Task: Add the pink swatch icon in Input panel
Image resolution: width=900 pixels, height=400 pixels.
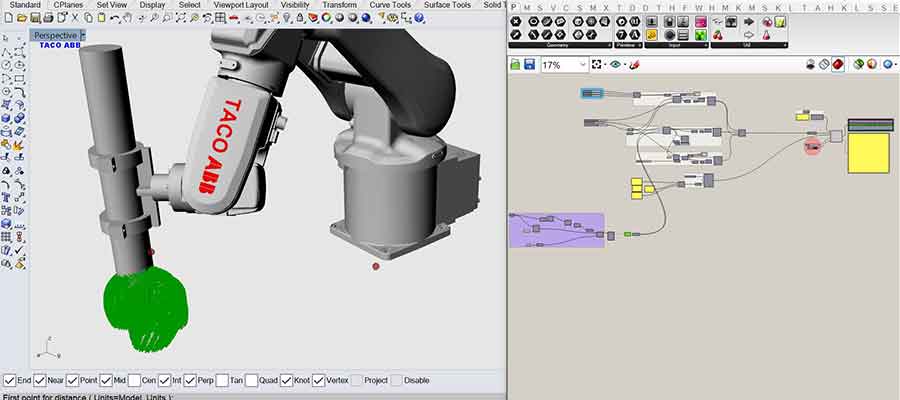Action: [701, 22]
